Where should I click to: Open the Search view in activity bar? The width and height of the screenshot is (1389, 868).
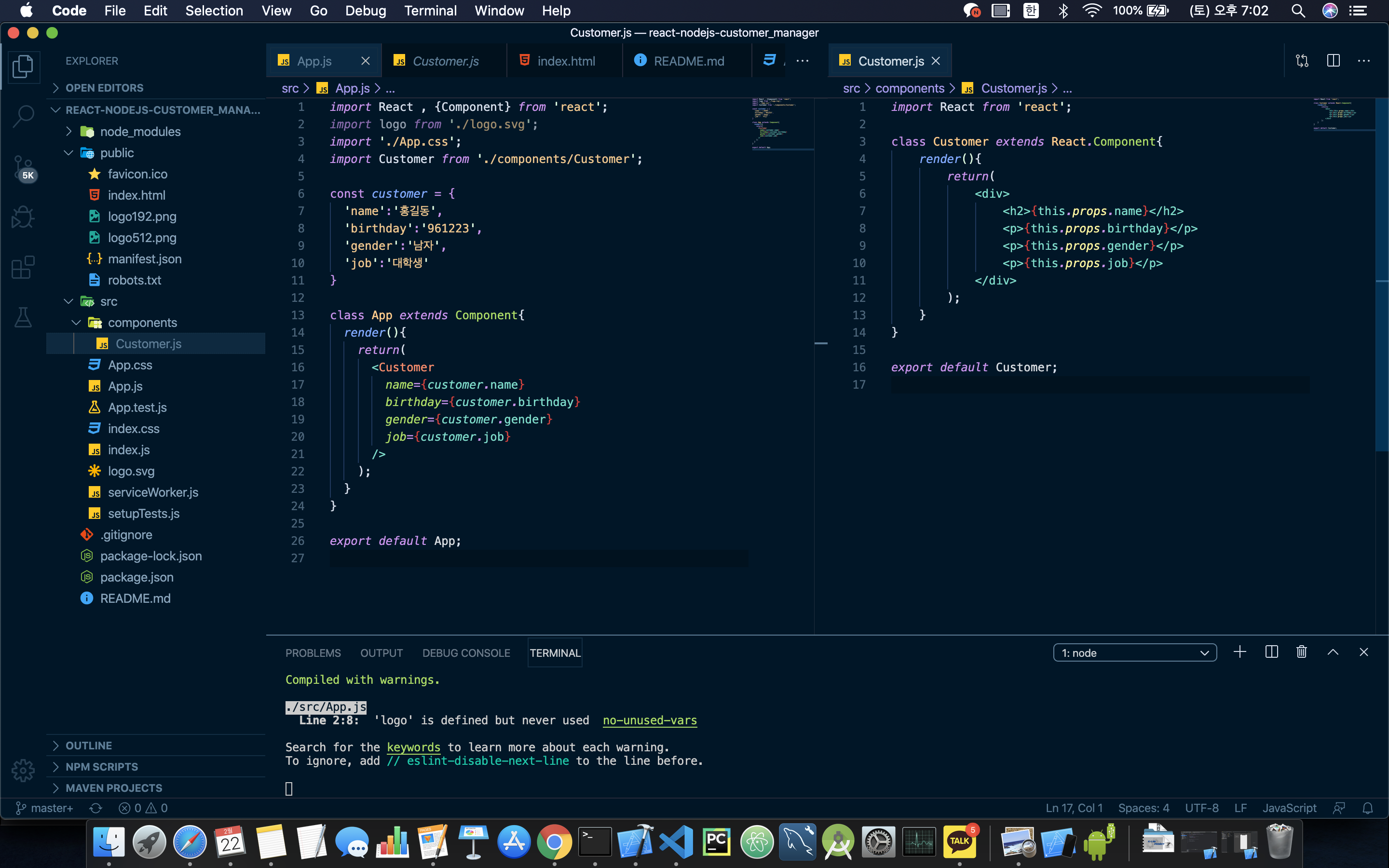point(23,115)
